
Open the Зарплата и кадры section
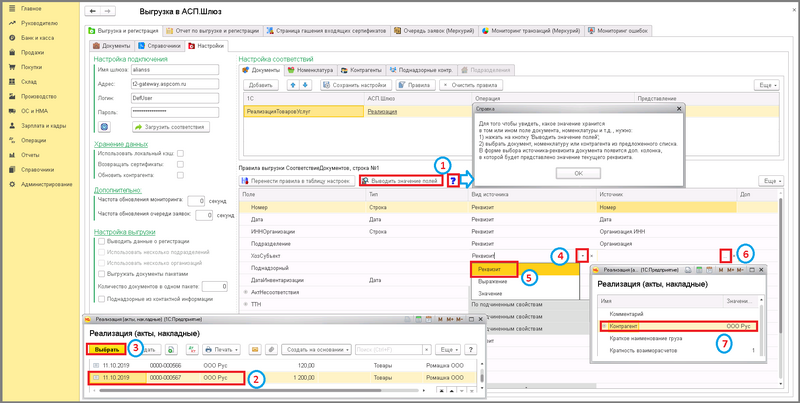coord(43,125)
